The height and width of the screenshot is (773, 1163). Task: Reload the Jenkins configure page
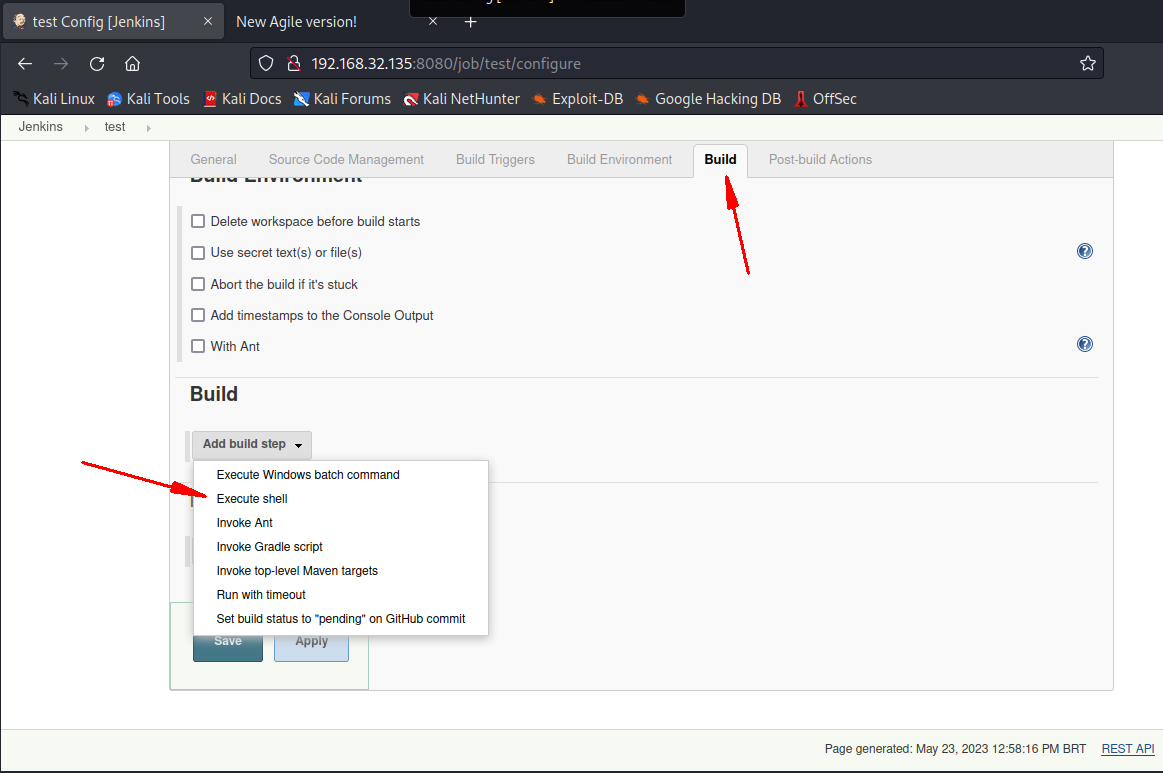pyautogui.click(x=97, y=64)
